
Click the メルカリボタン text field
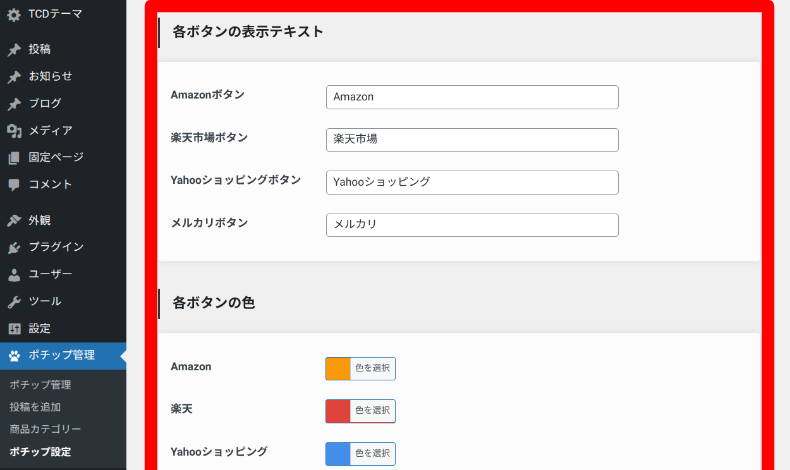coord(472,225)
